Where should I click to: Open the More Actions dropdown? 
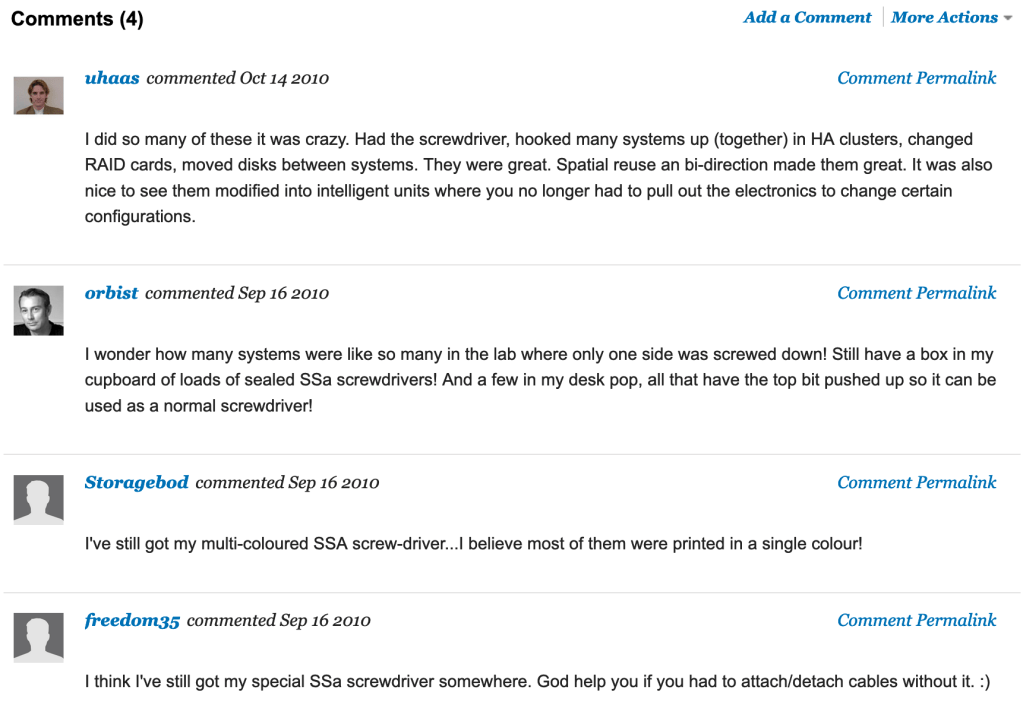pyautogui.click(x=944, y=18)
